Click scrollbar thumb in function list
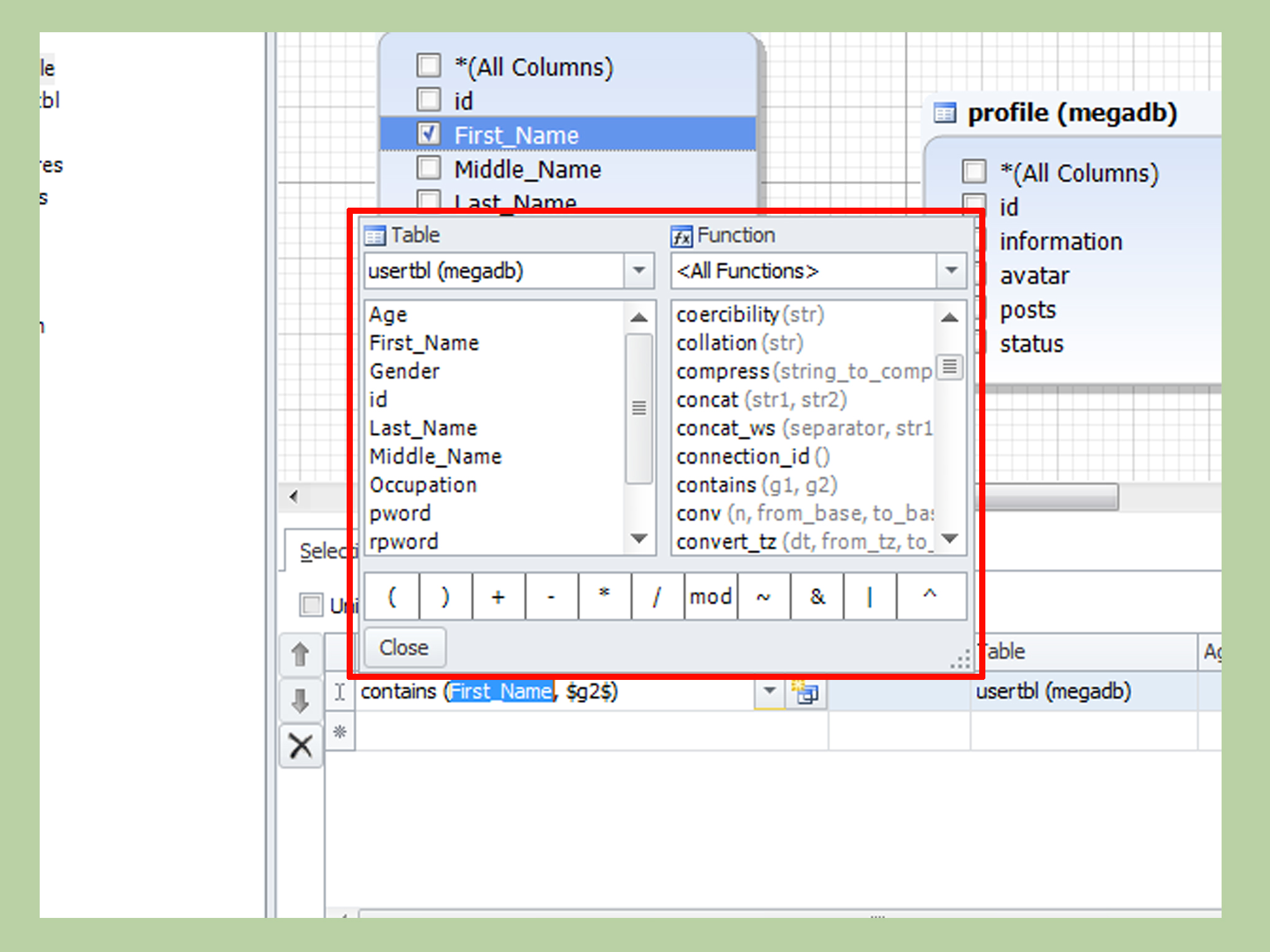The image size is (1270, 952). point(950,367)
